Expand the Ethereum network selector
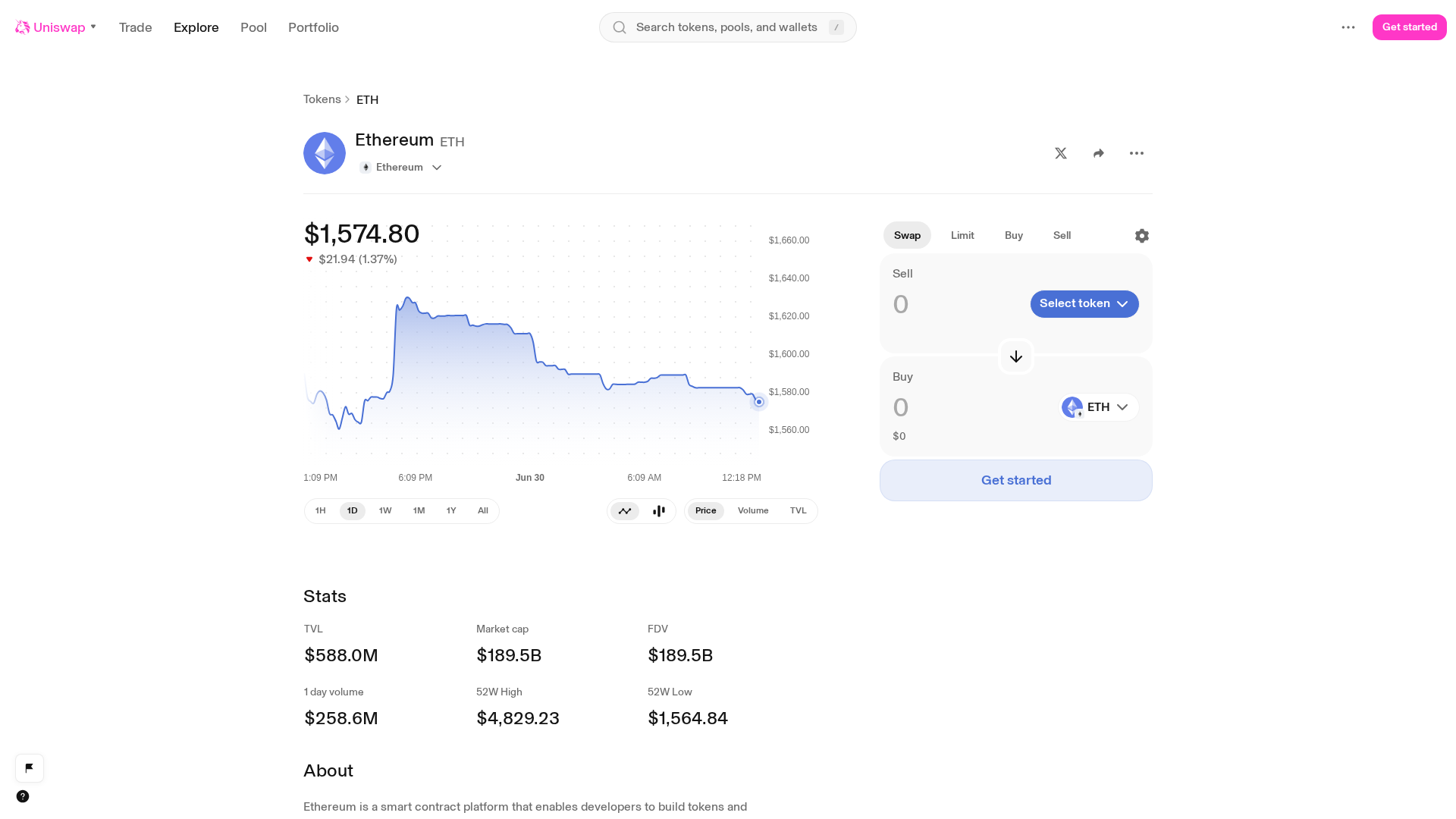Image resolution: width=1456 pixels, height=819 pixels. click(401, 168)
